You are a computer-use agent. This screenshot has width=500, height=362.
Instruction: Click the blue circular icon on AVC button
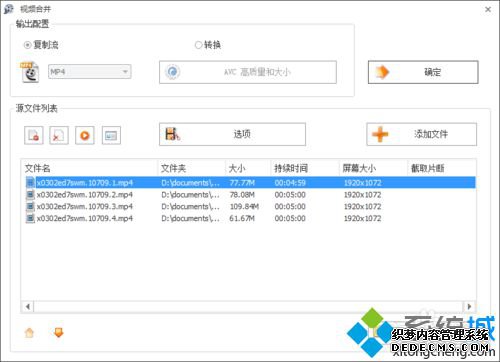pos(173,72)
